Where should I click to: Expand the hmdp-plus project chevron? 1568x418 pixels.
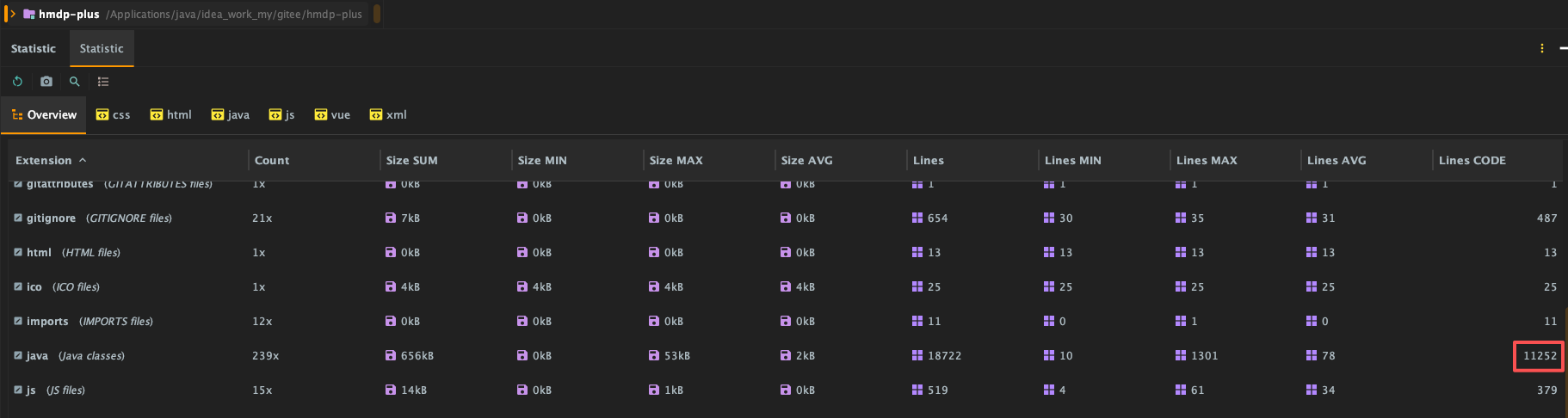13,14
